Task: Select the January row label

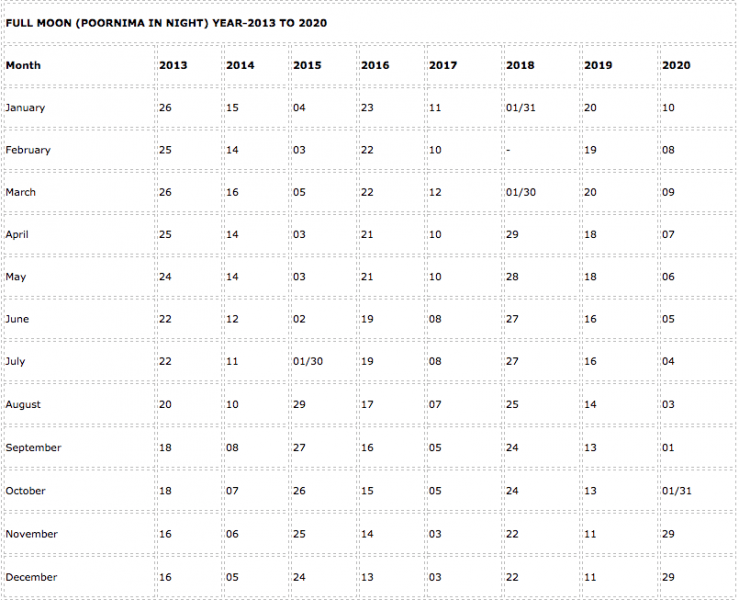Action: pos(25,107)
